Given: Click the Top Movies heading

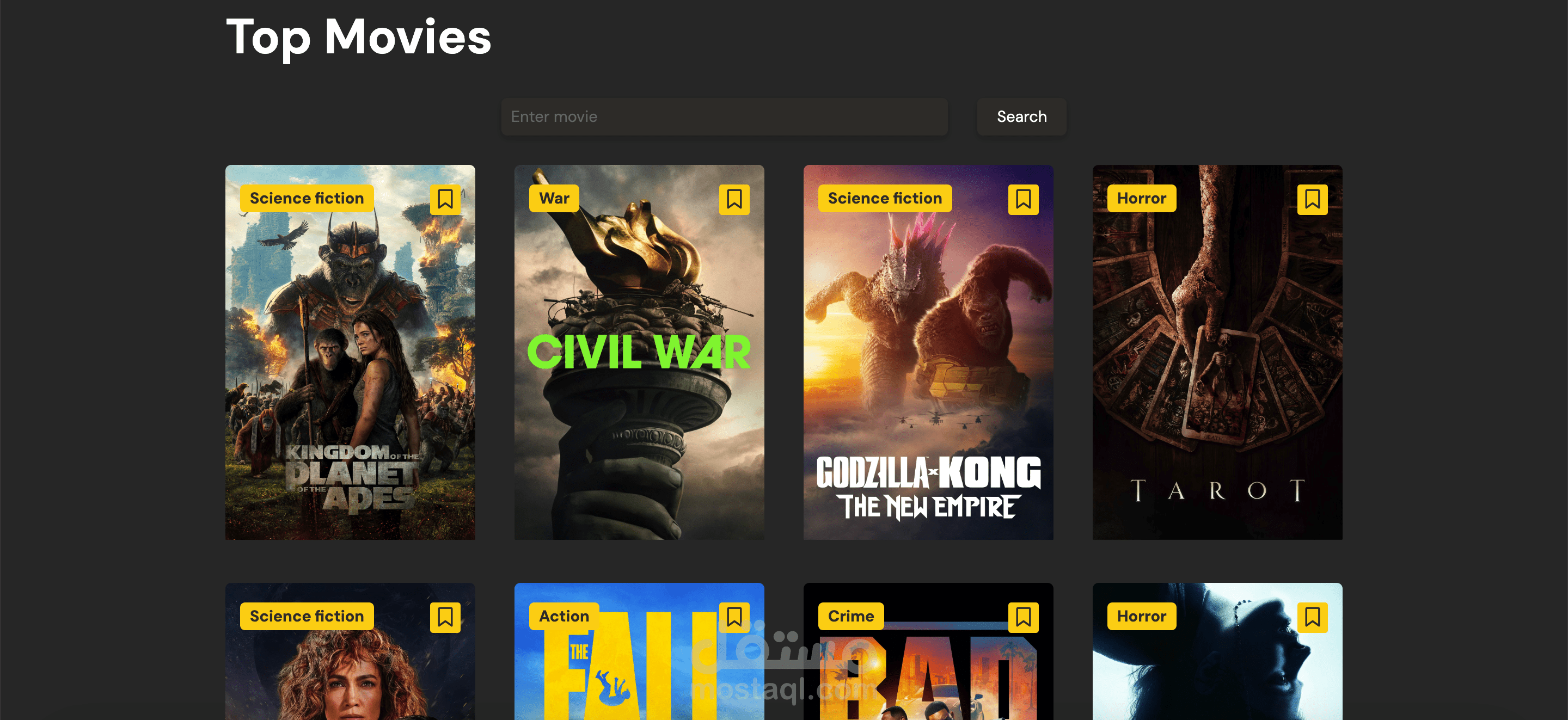Looking at the screenshot, I should (x=359, y=37).
